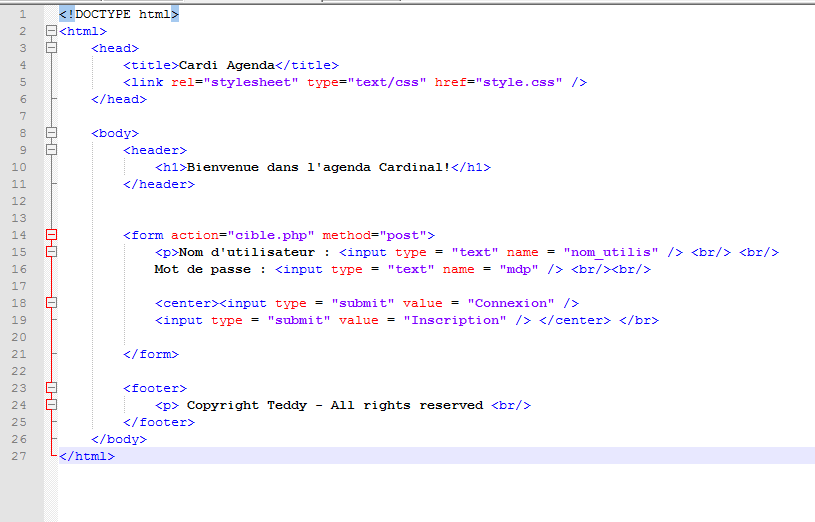The height and width of the screenshot is (522, 815).
Task: Collapse the form fold marker on line 14
Action: point(51,235)
